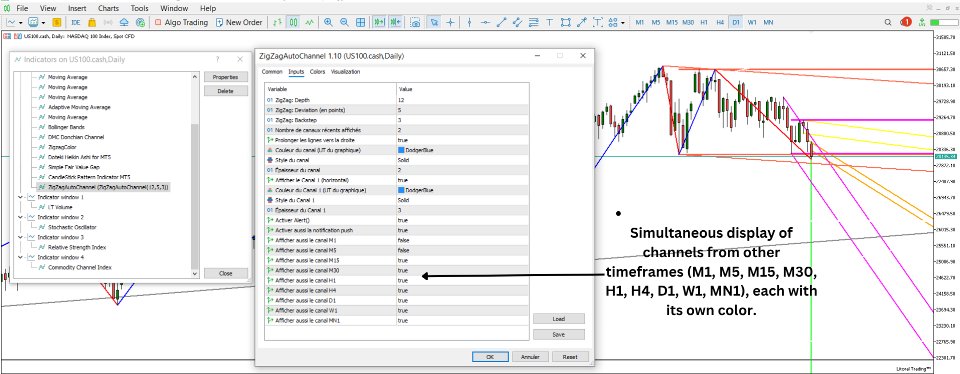Toggle chart shift icon
This screenshot has height=374, width=960.
pyautogui.click(x=396, y=22)
